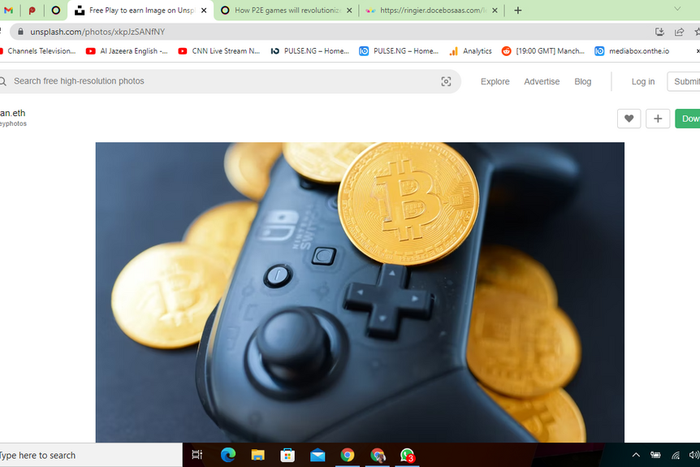Viewport: 700px width, 467px height.
Task: Click the magnifier search icon
Action: 3,81
